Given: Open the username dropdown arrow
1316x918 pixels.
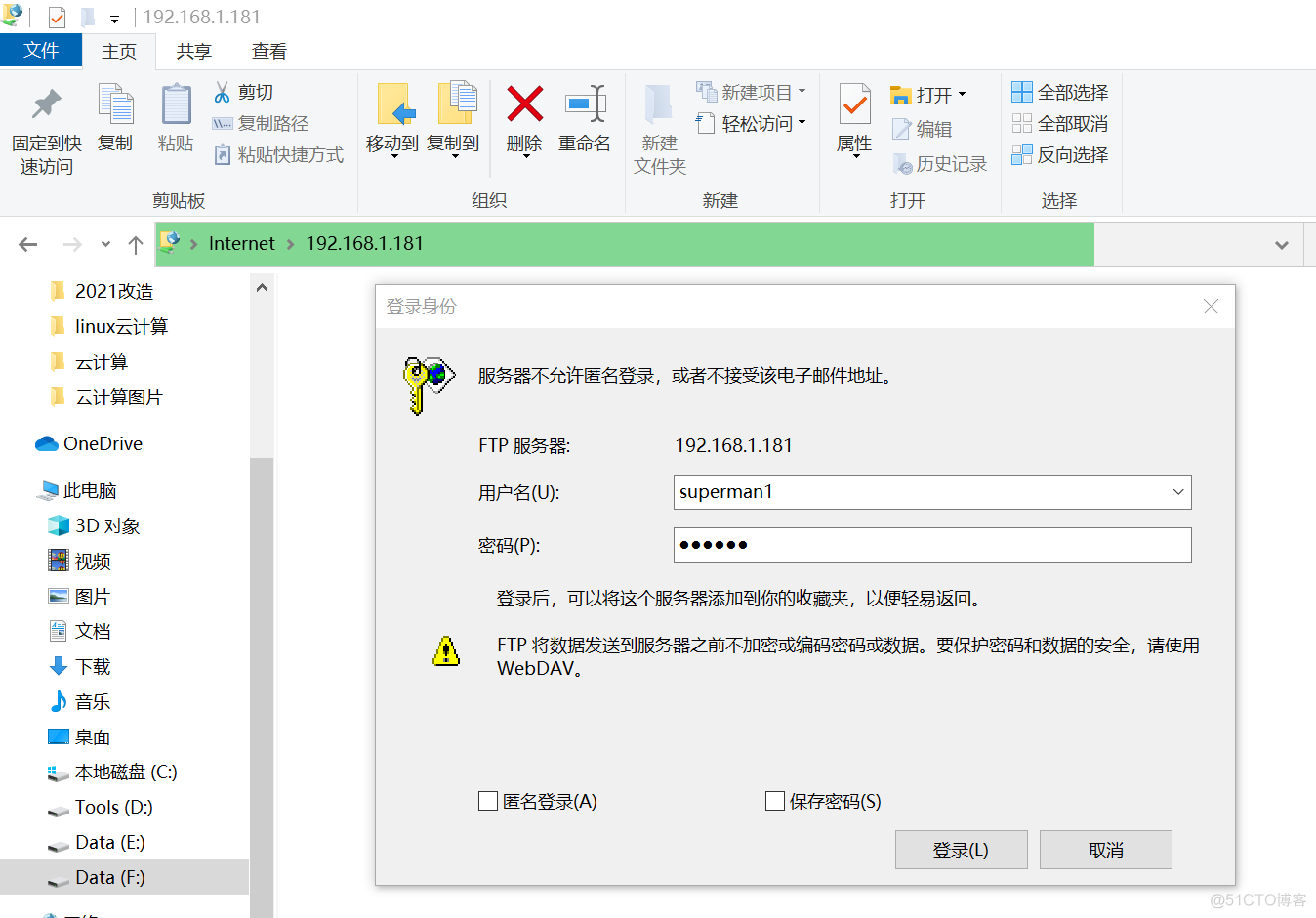Looking at the screenshot, I should (x=1178, y=492).
